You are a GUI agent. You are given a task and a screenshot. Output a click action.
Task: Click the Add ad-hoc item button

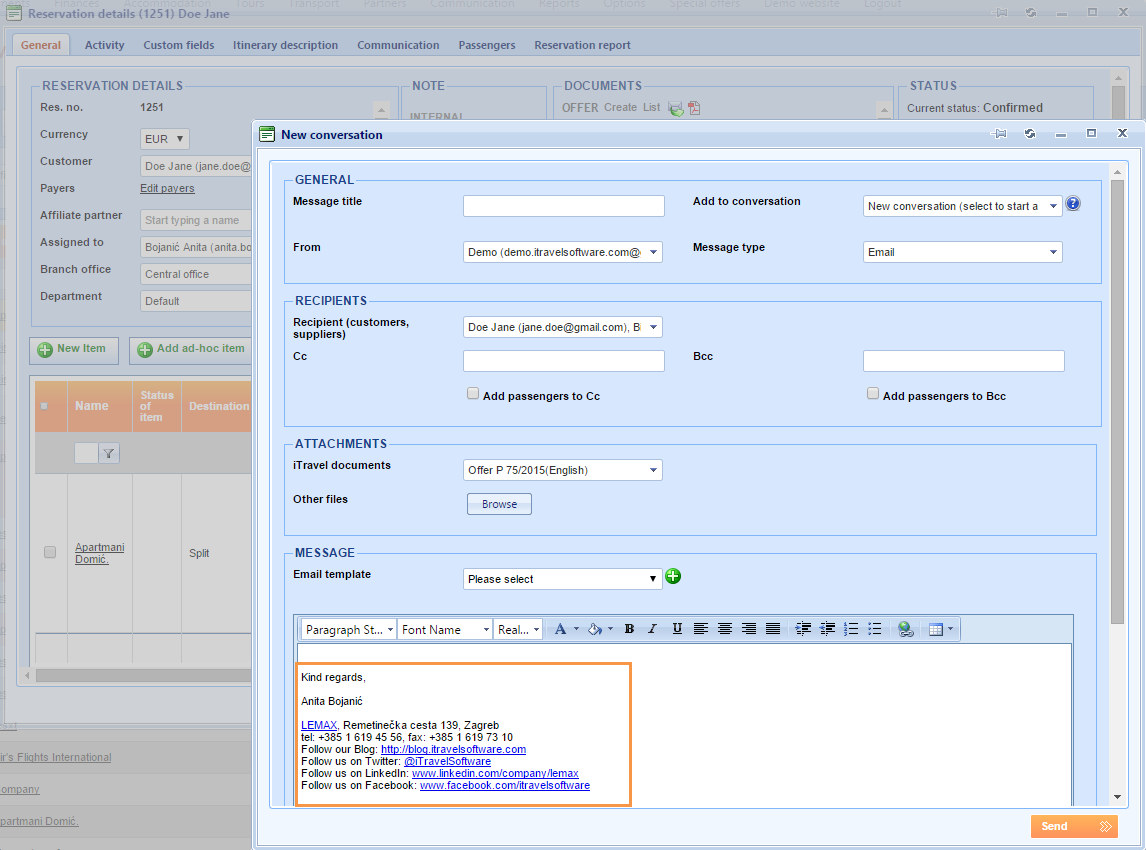(x=192, y=349)
